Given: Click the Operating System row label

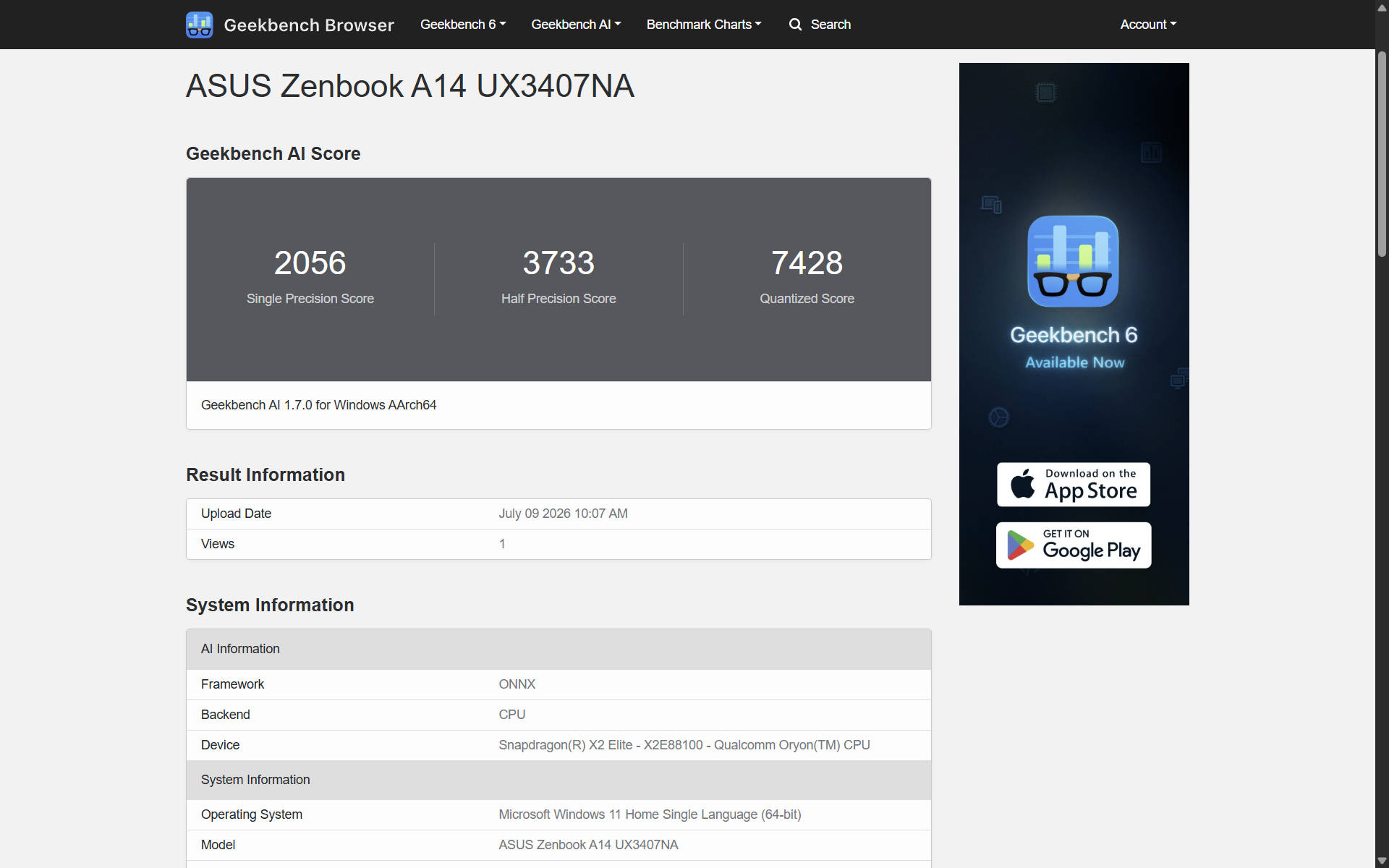Looking at the screenshot, I should (251, 814).
